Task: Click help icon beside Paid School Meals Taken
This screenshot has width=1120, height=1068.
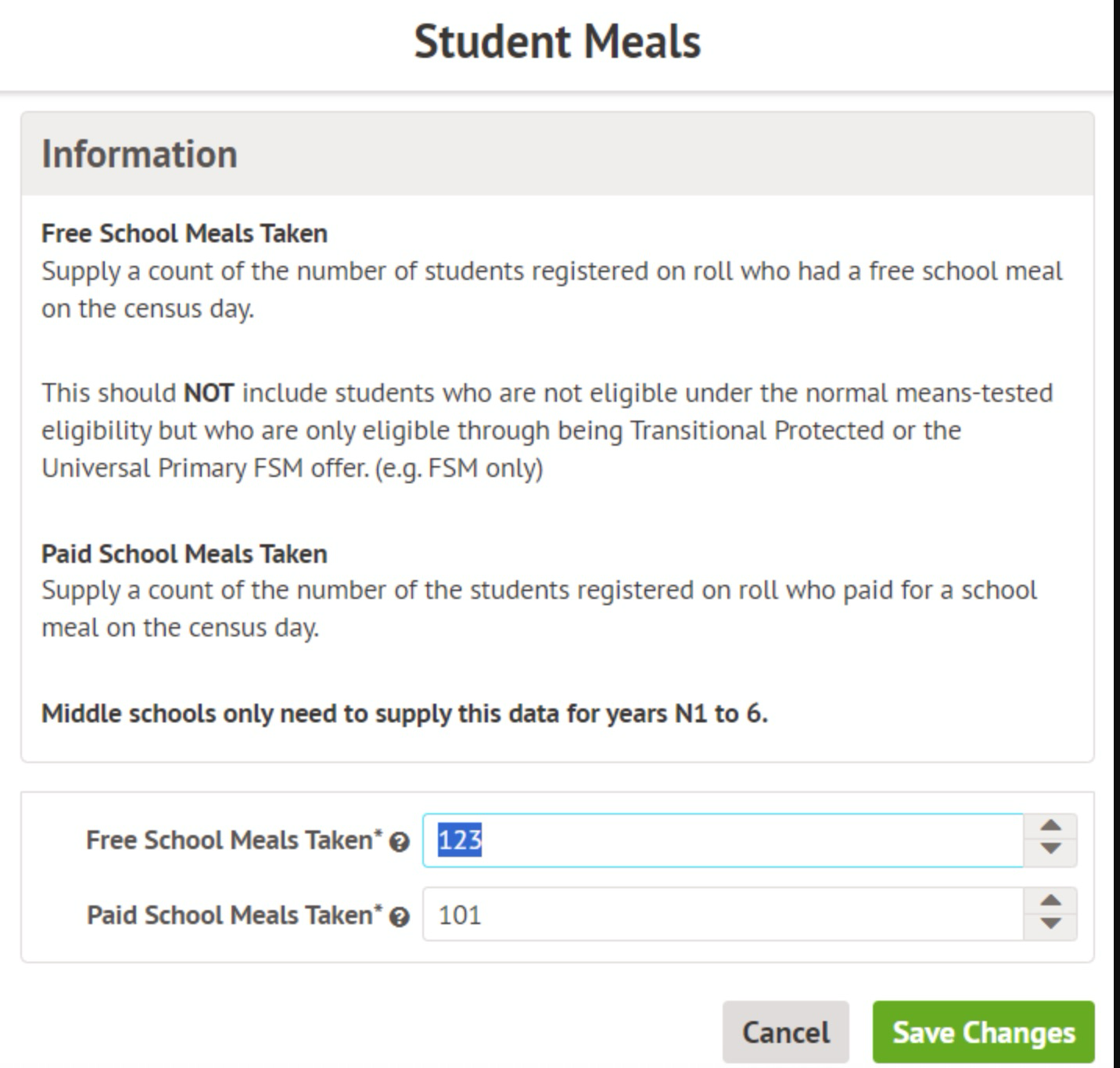Action: 400,917
